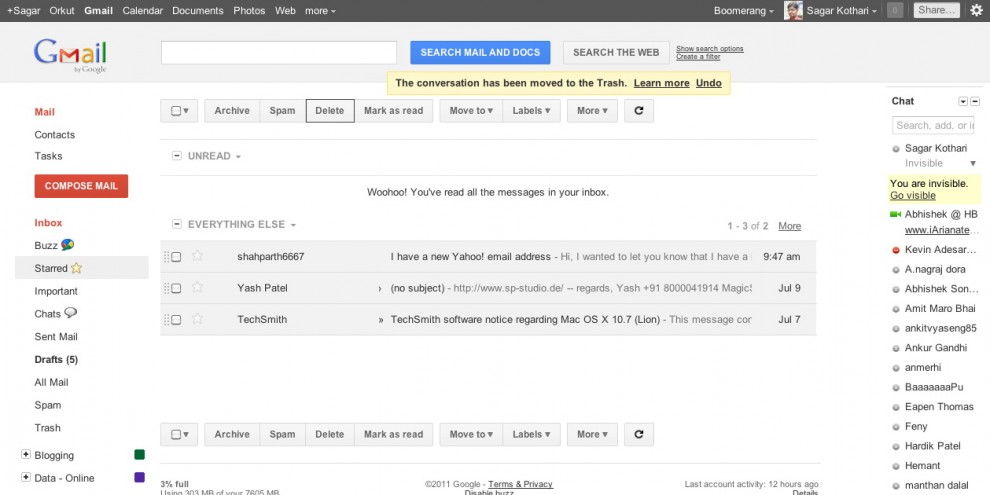Screen dimensions: 990x495
Task: Click the drag handle on the TechSmith row
Action: tap(167, 319)
